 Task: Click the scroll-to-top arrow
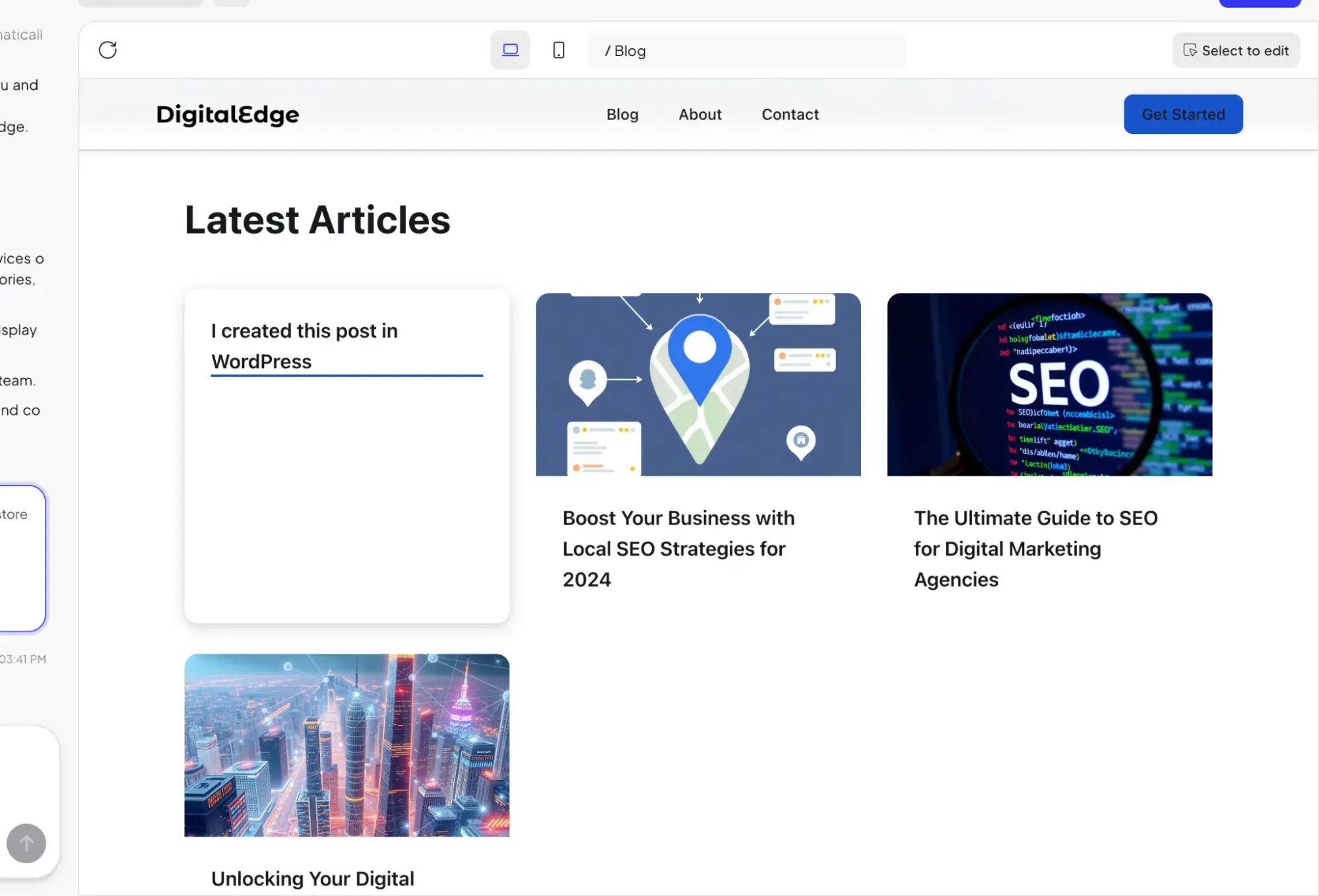[x=26, y=843]
